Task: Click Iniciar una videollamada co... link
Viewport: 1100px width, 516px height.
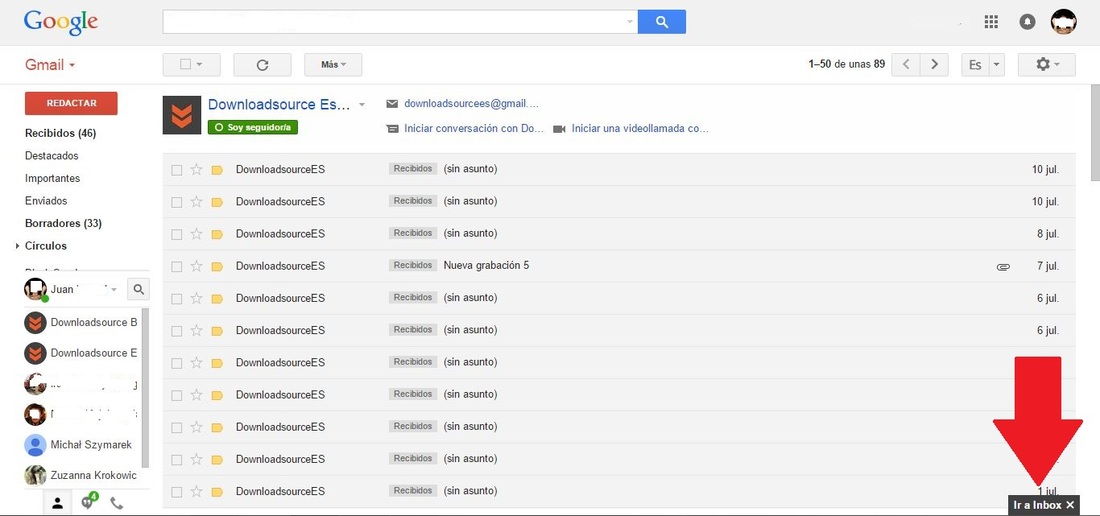Action: pyautogui.click(x=640, y=129)
